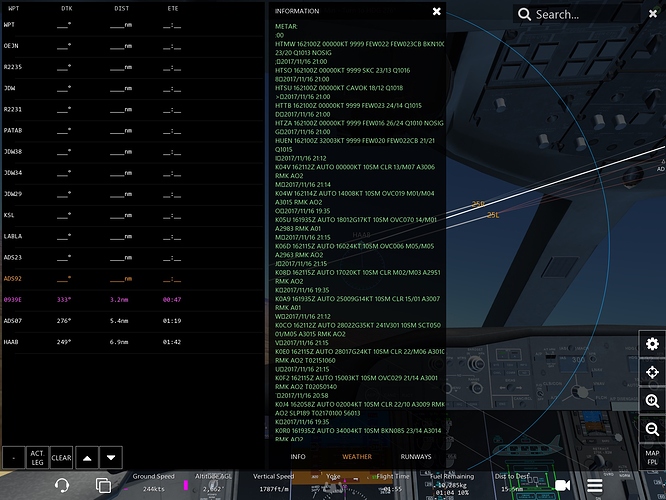
Task: Select destination HAAB in flight plan
Action: point(133,342)
